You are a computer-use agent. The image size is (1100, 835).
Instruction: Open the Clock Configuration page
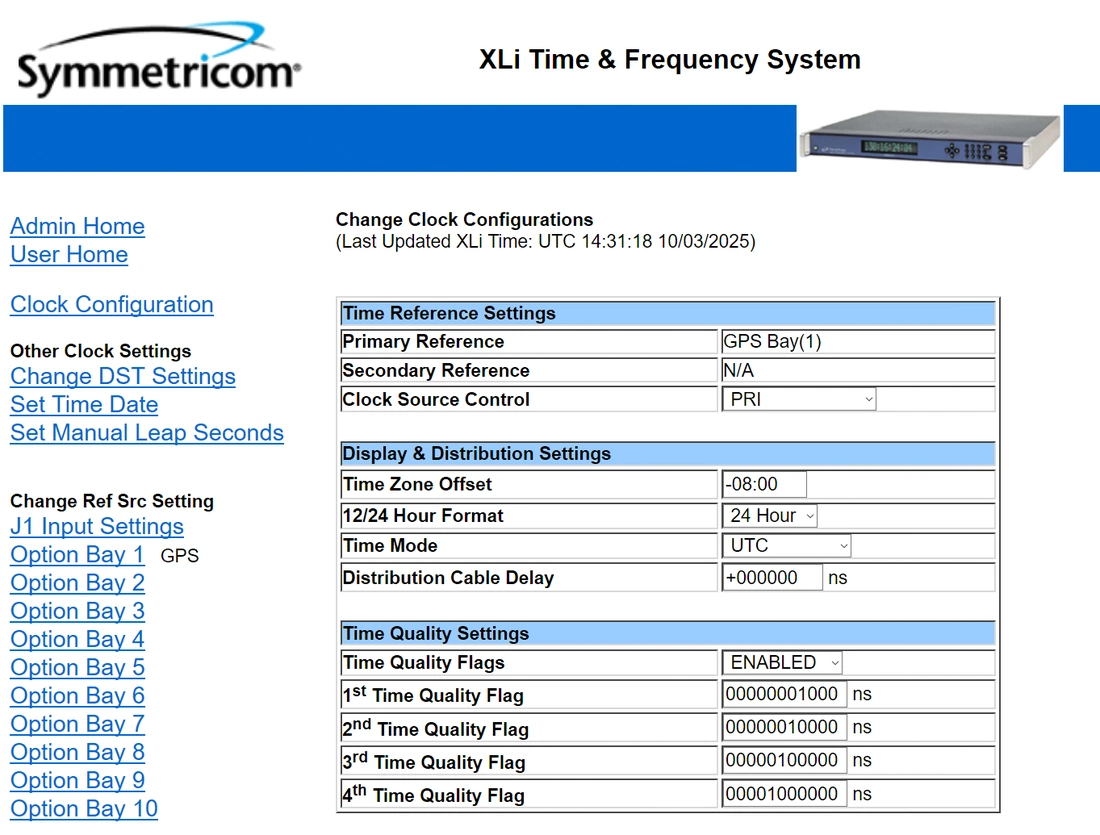pos(112,305)
